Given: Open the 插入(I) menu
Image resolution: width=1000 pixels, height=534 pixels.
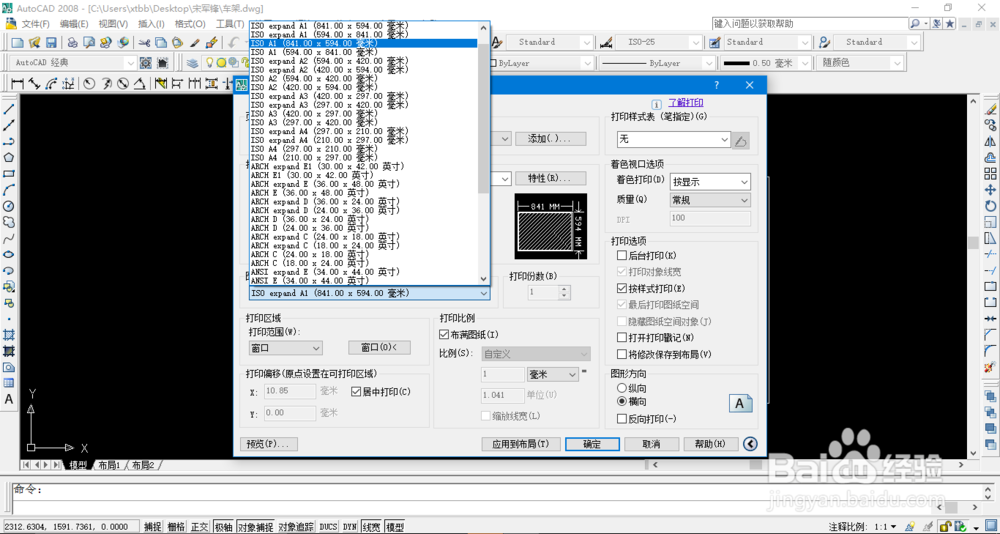Looking at the screenshot, I should pyautogui.click(x=151, y=24).
